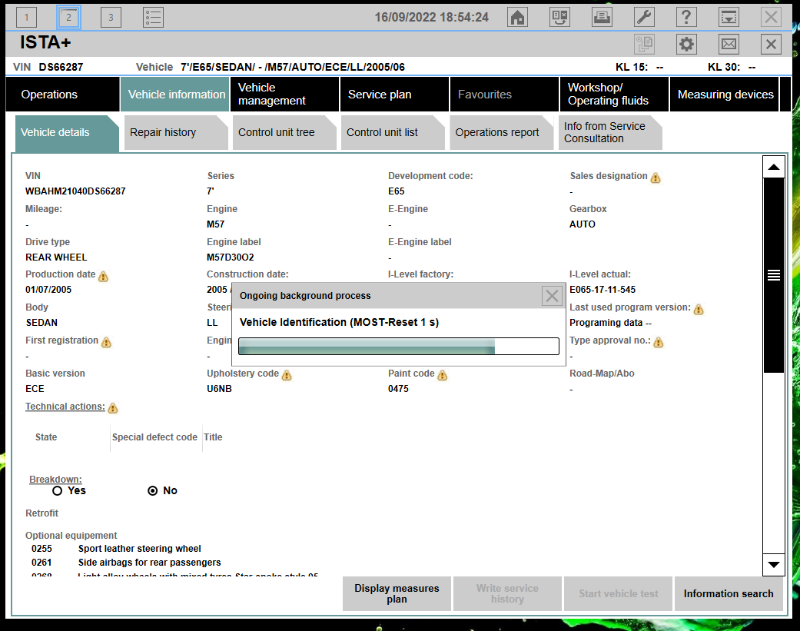Switch to session tab 1
The width and height of the screenshot is (800, 631).
click(x=27, y=18)
